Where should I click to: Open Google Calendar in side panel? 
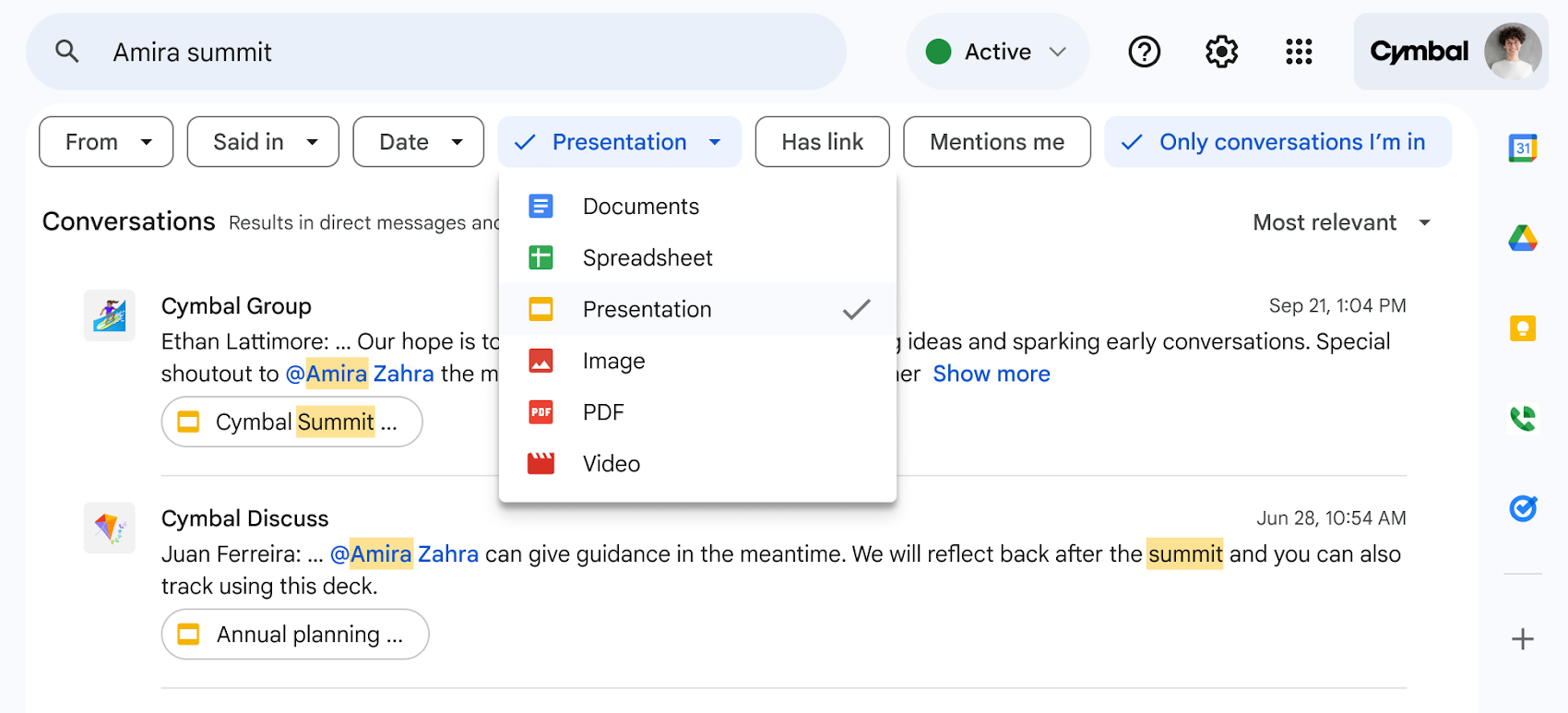[1523, 148]
